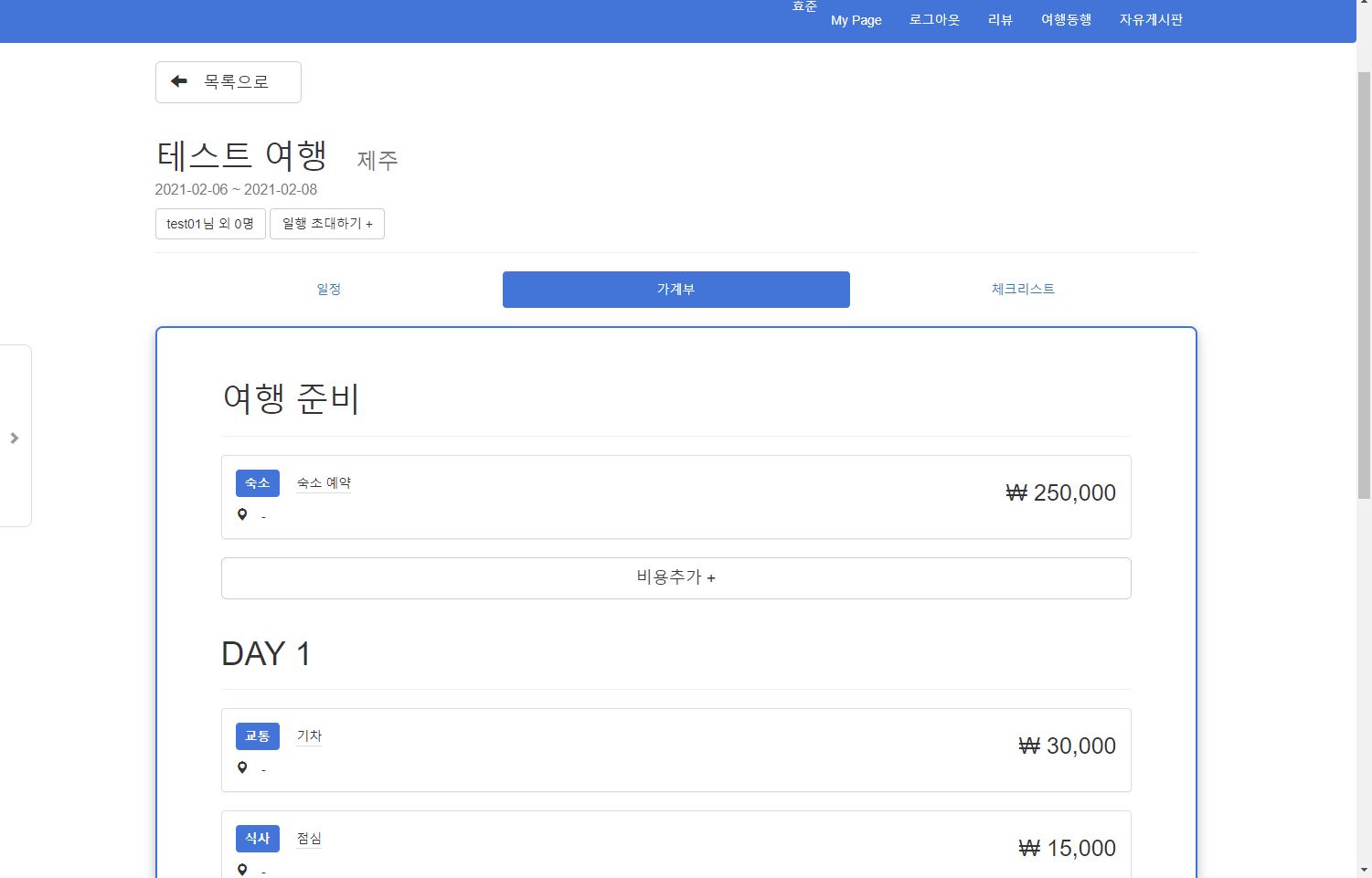
Task: Invite companions with 일행 초대하기 +
Action: tap(327, 224)
